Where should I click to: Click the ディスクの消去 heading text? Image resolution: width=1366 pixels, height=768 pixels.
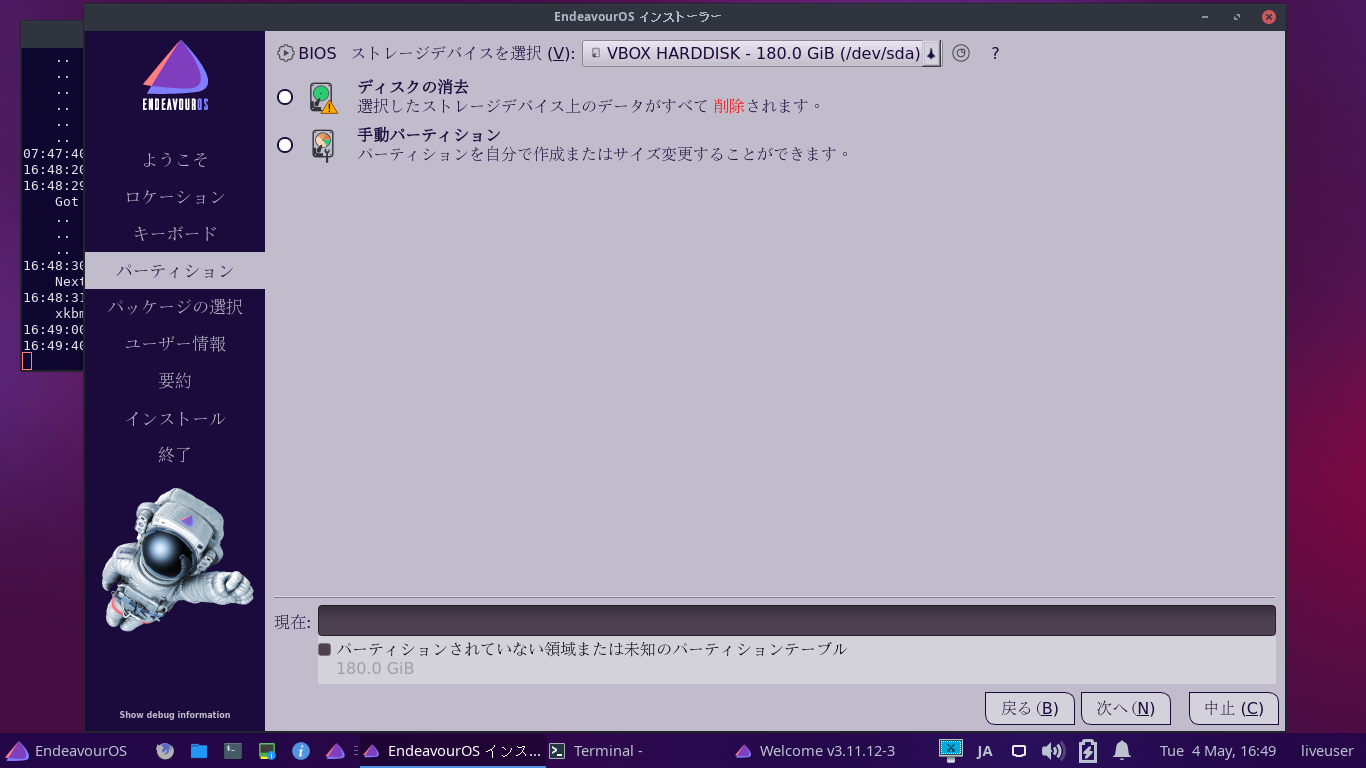coord(413,87)
